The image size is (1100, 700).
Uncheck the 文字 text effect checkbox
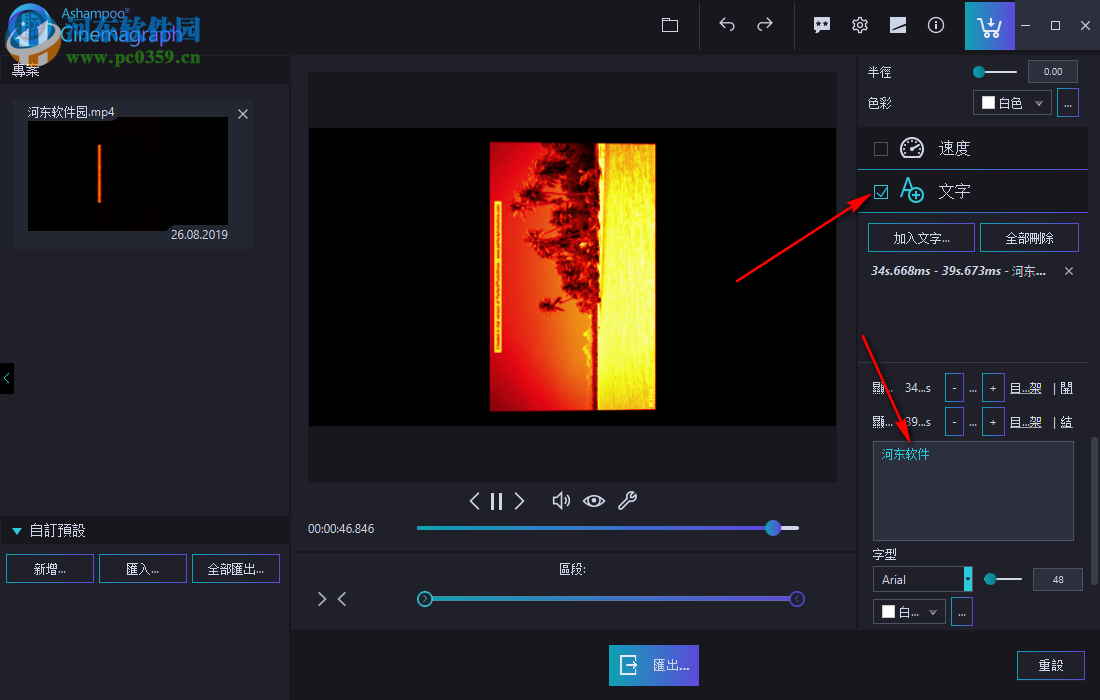click(x=880, y=190)
